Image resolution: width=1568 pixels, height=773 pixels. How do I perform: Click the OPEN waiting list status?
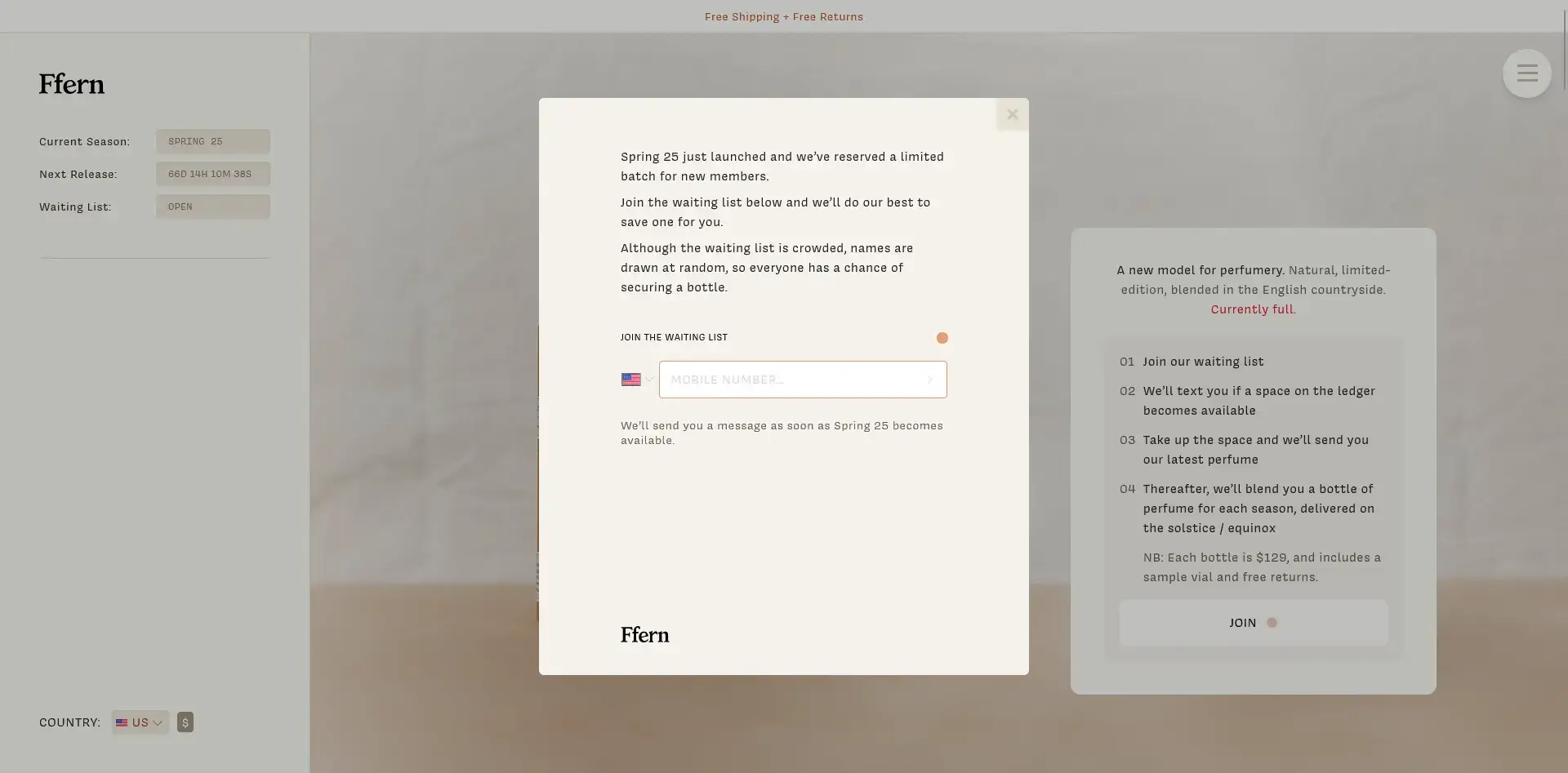pyautogui.click(x=213, y=207)
